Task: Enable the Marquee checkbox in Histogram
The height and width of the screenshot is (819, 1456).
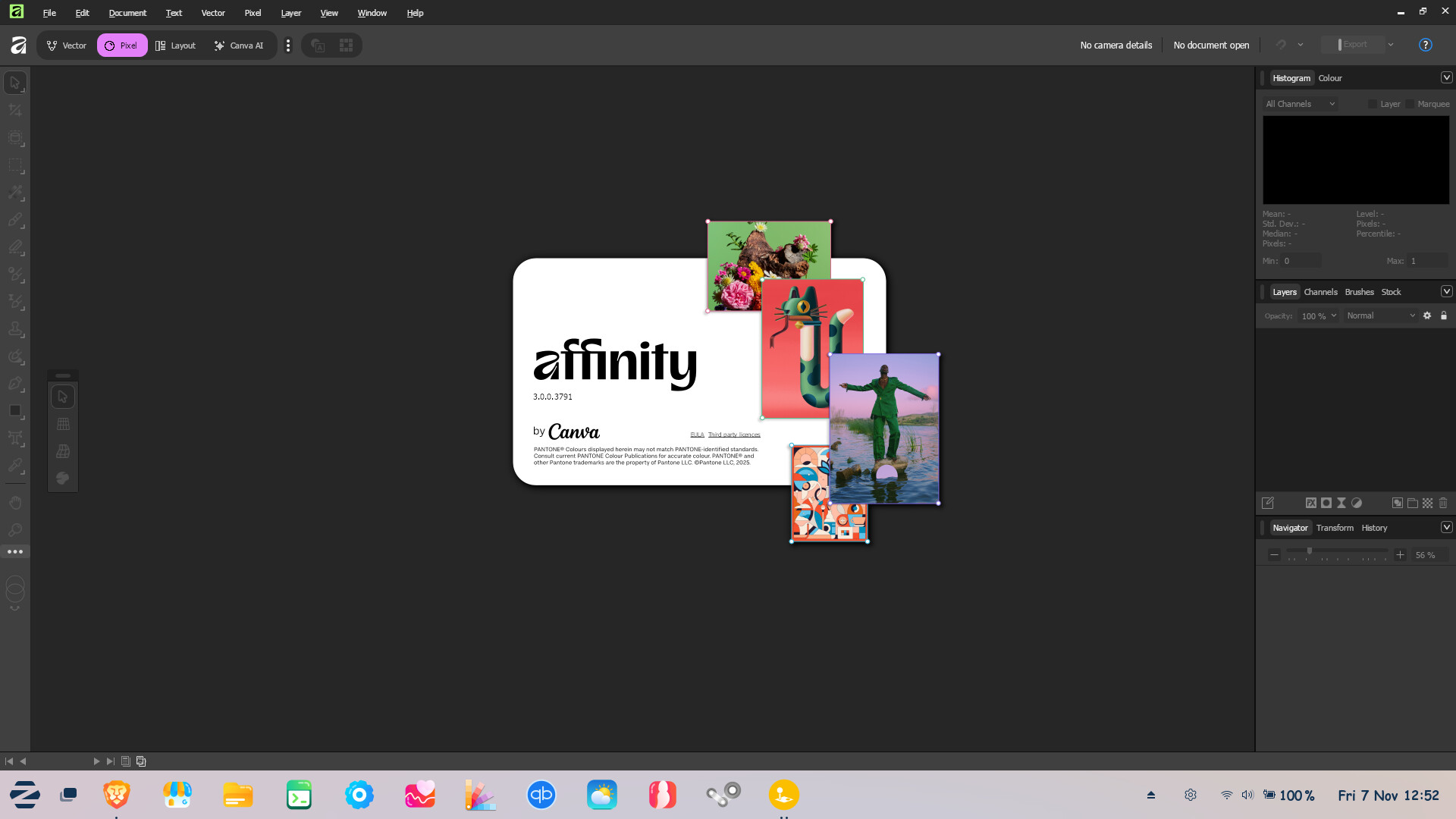Action: point(1410,104)
